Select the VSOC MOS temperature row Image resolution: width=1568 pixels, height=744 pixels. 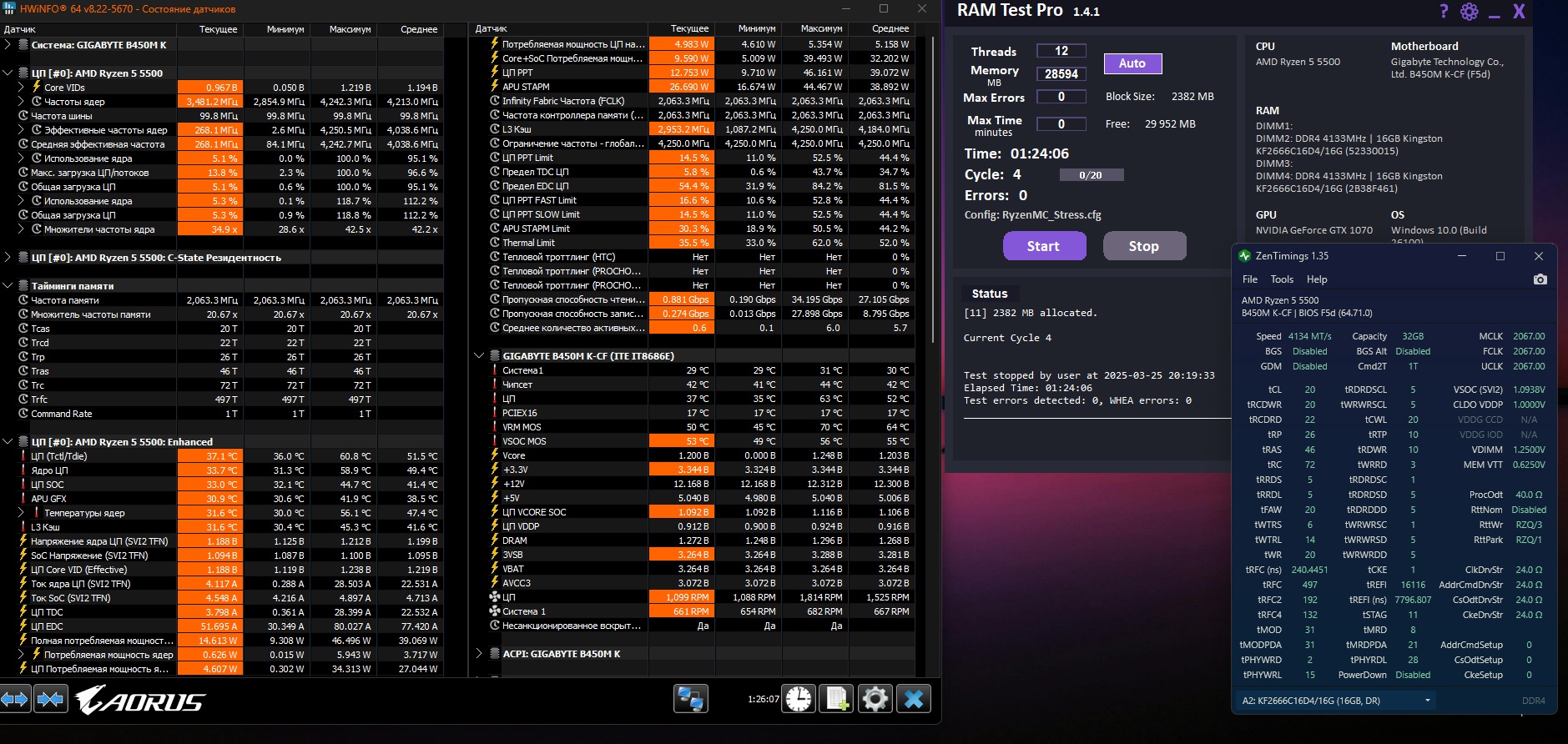click(694, 441)
